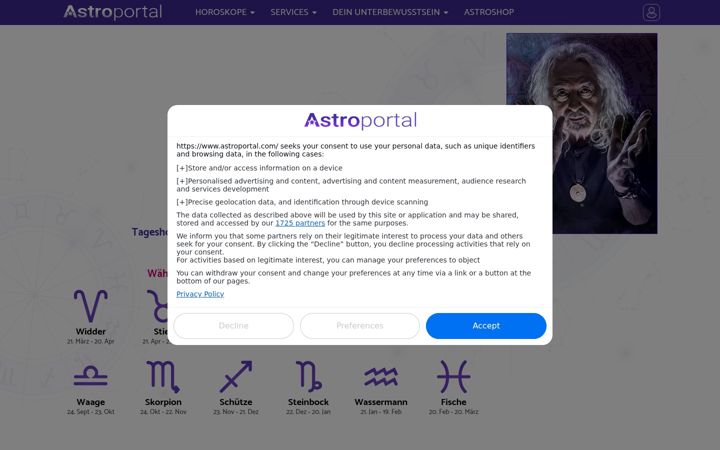Click the Fische label text

click(x=453, y=402)
